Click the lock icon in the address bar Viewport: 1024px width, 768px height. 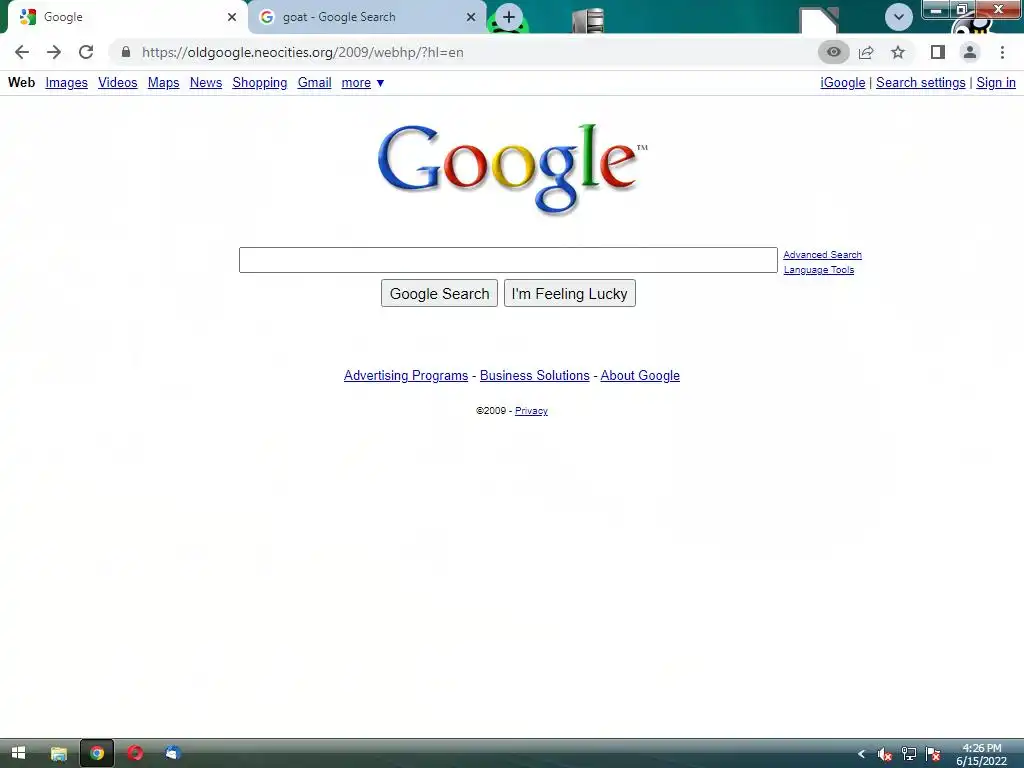[x=126, y=52]
